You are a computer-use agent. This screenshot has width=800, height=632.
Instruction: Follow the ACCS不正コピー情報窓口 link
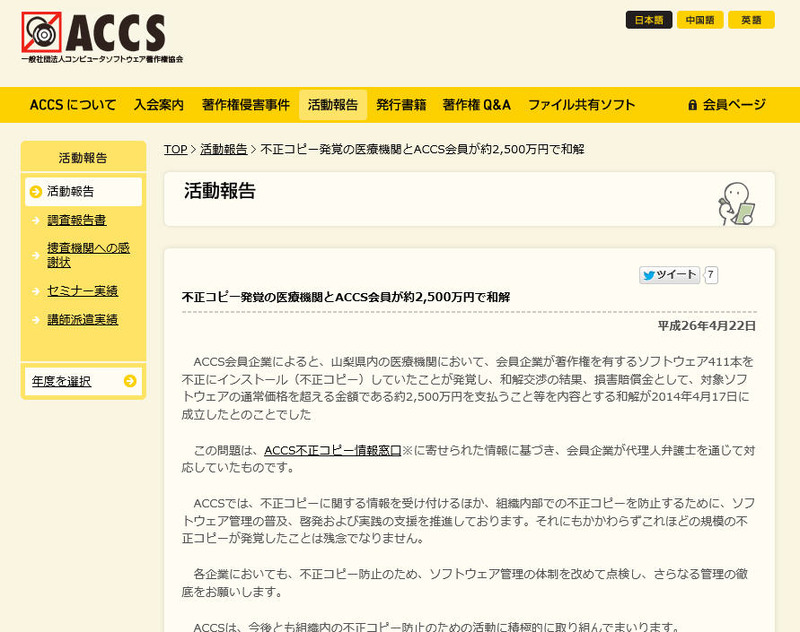click(x=332, y=451)
